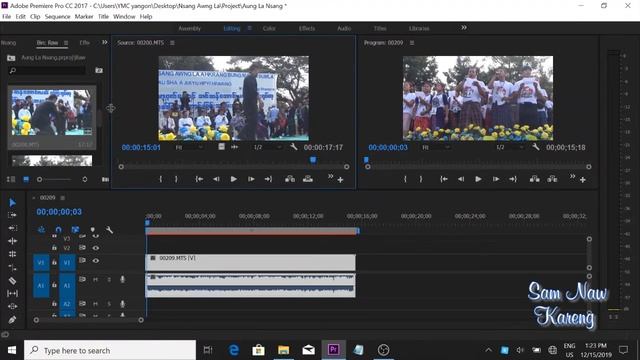
Task: Open Source monitor 1/2 resolution dropdown
Action: (268, 147)
